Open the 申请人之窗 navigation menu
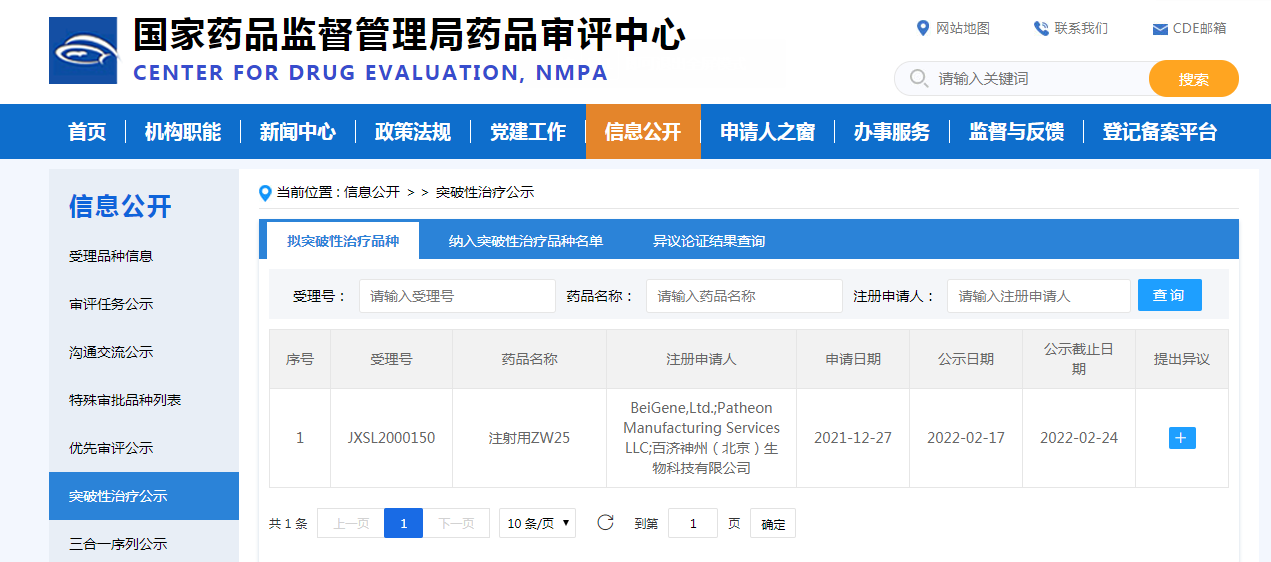 coord(767,132)
